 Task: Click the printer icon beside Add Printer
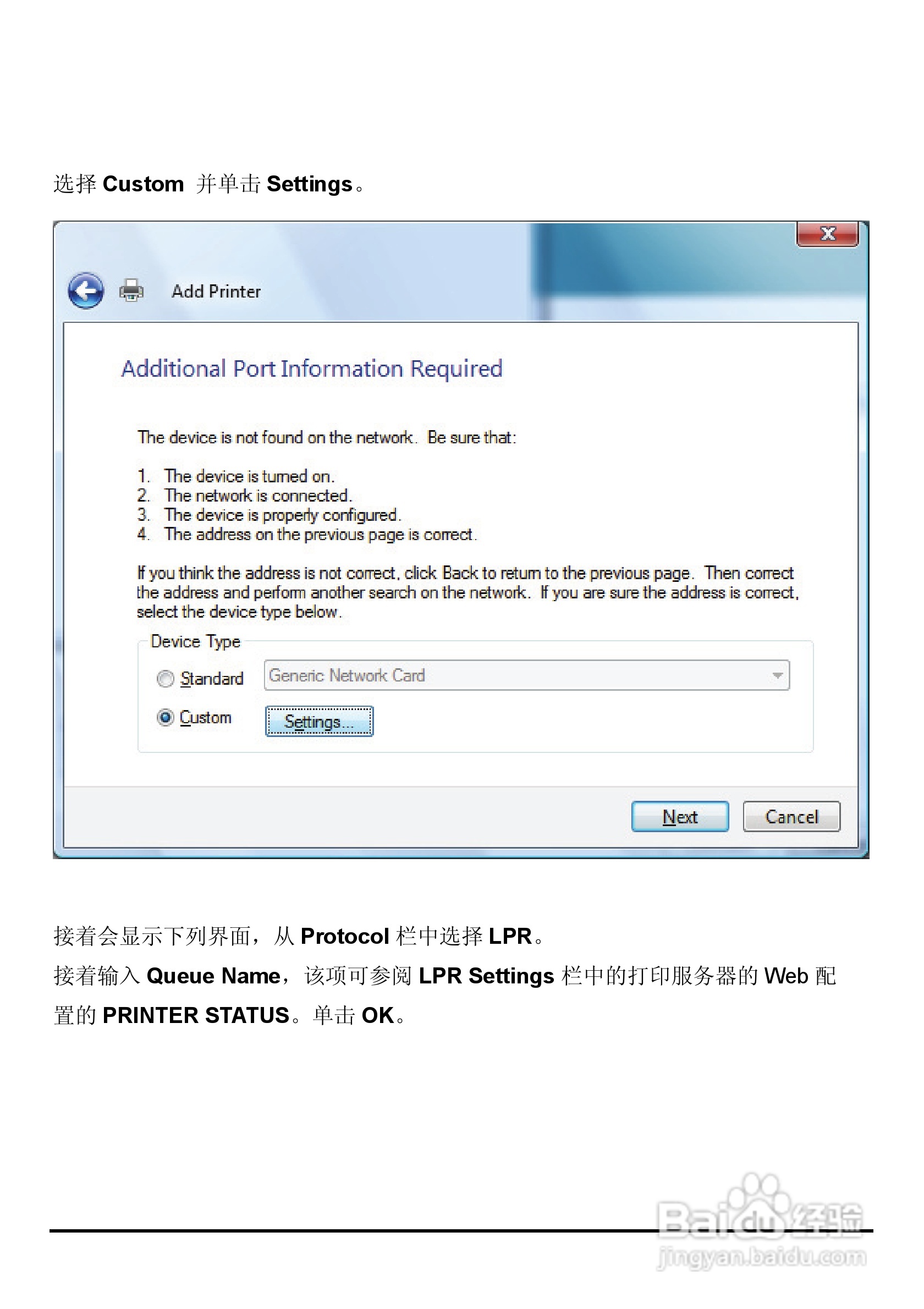(x=131, y=290)
